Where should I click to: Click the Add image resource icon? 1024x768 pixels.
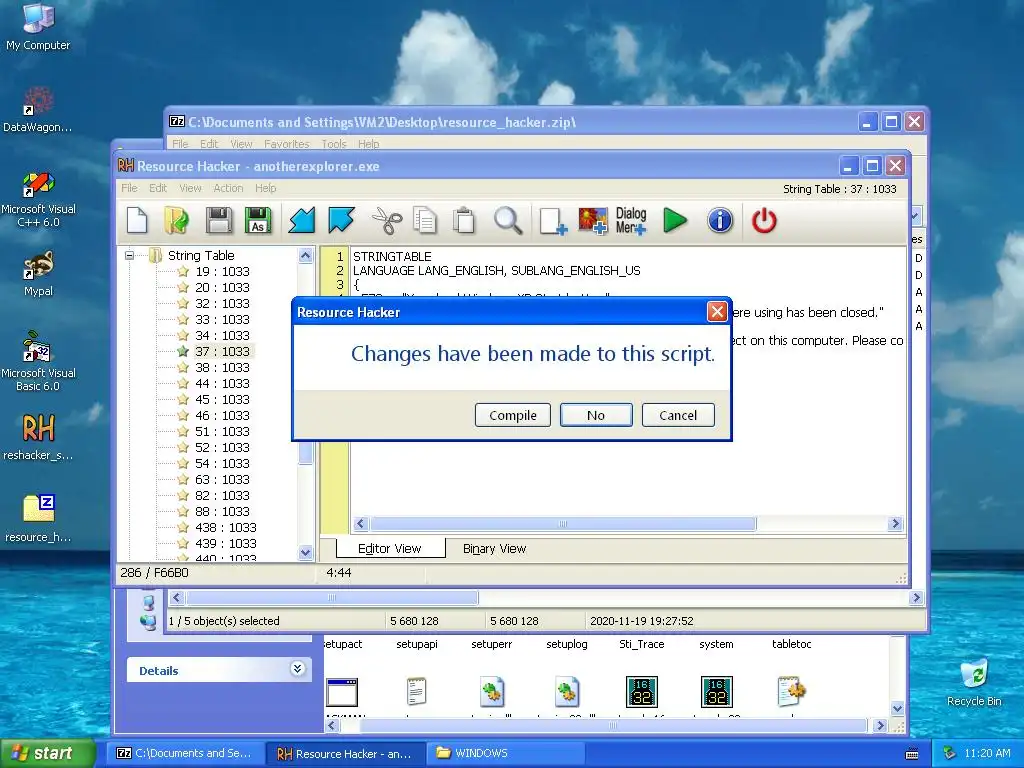click(x=592, y=221)
